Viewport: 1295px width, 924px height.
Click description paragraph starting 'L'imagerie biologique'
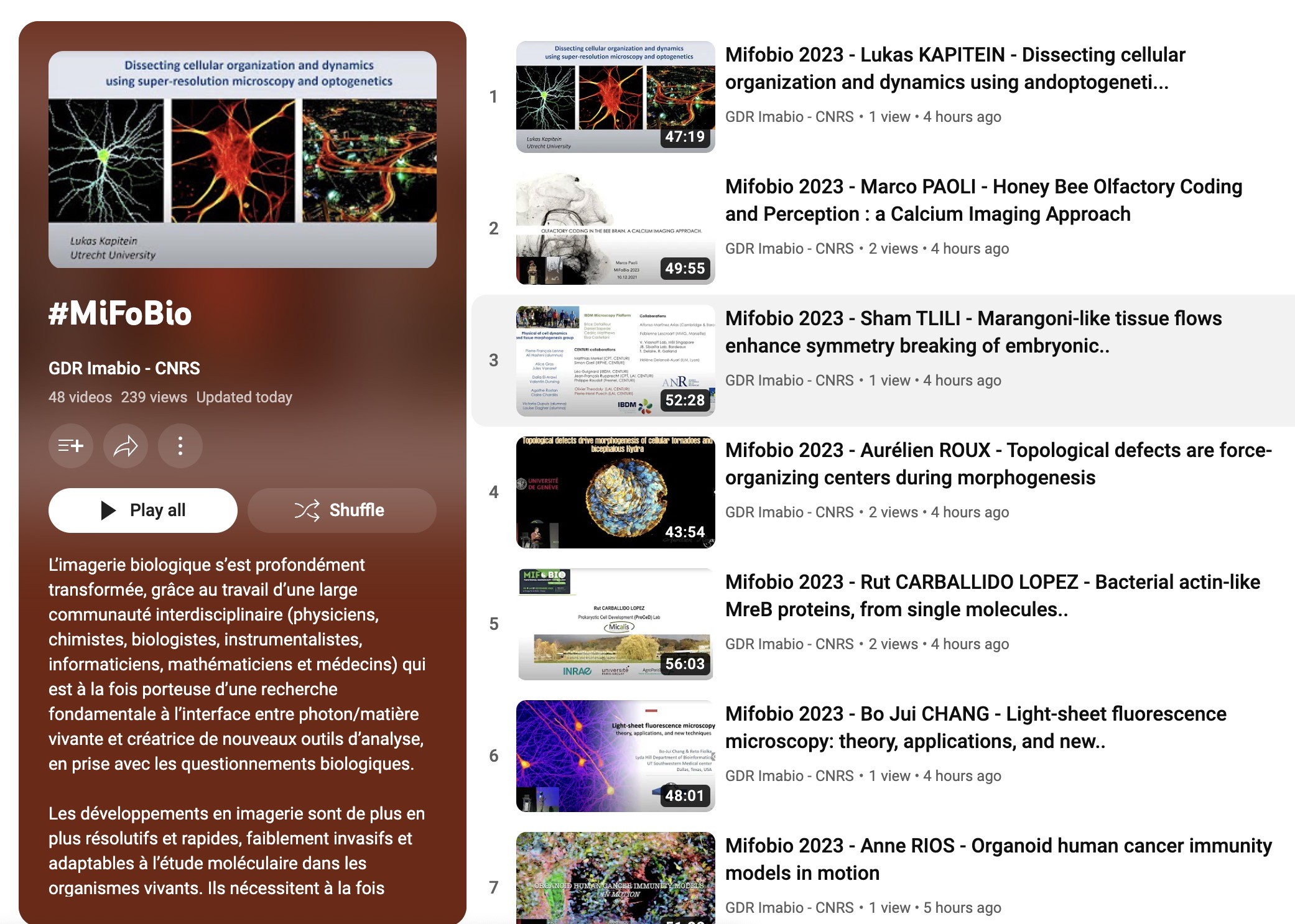click(x=237, y=664)
